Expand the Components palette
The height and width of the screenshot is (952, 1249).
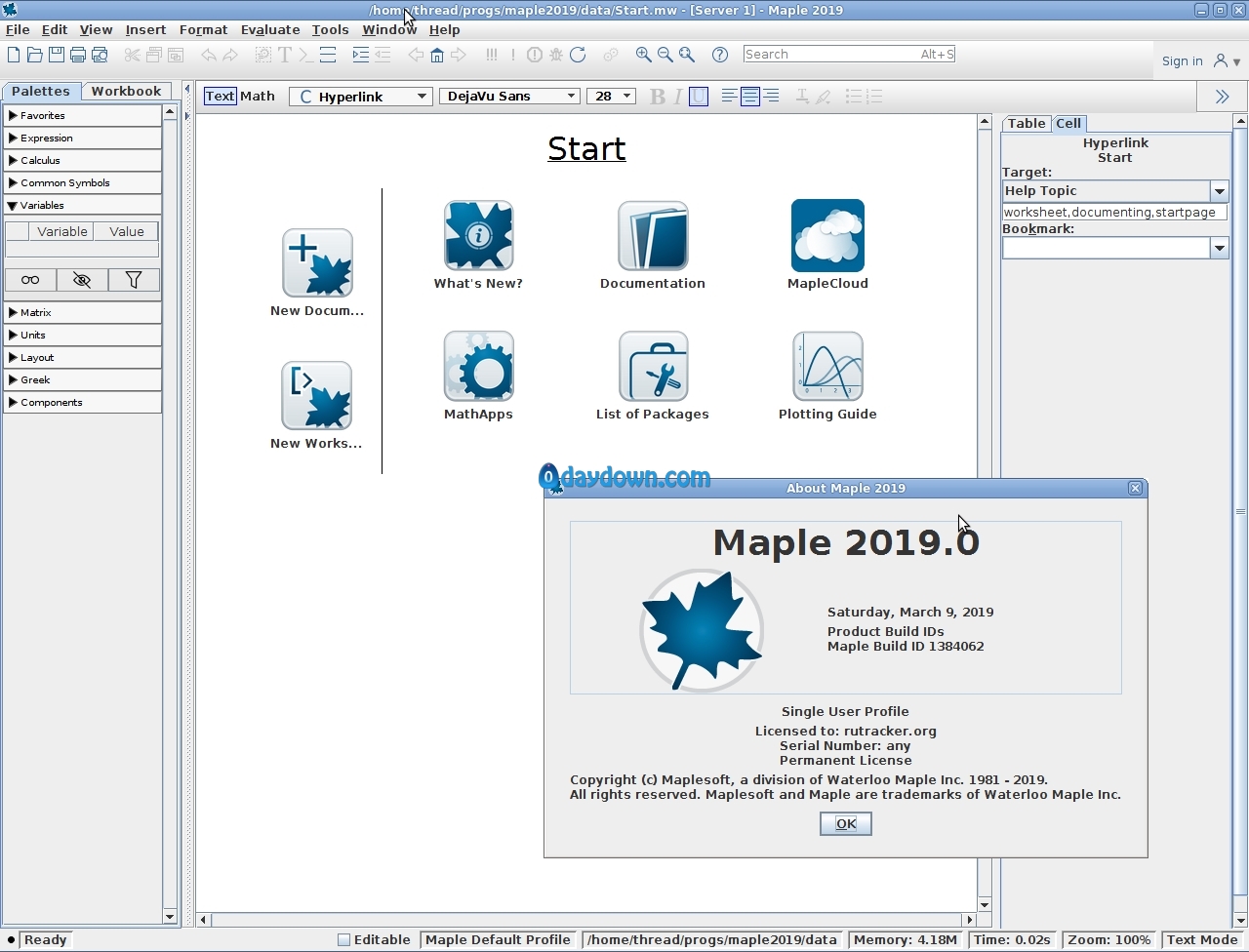[82, 402]
